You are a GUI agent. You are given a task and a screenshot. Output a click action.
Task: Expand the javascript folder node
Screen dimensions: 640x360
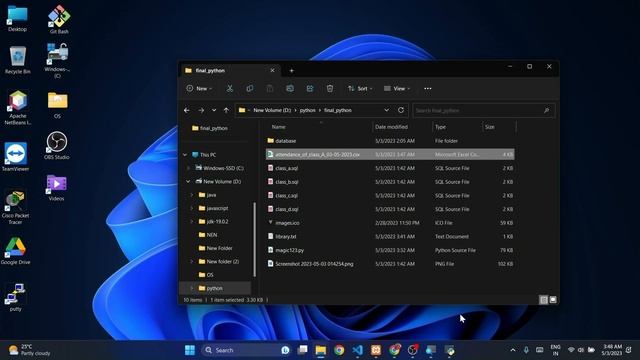[x=192, y=208]
